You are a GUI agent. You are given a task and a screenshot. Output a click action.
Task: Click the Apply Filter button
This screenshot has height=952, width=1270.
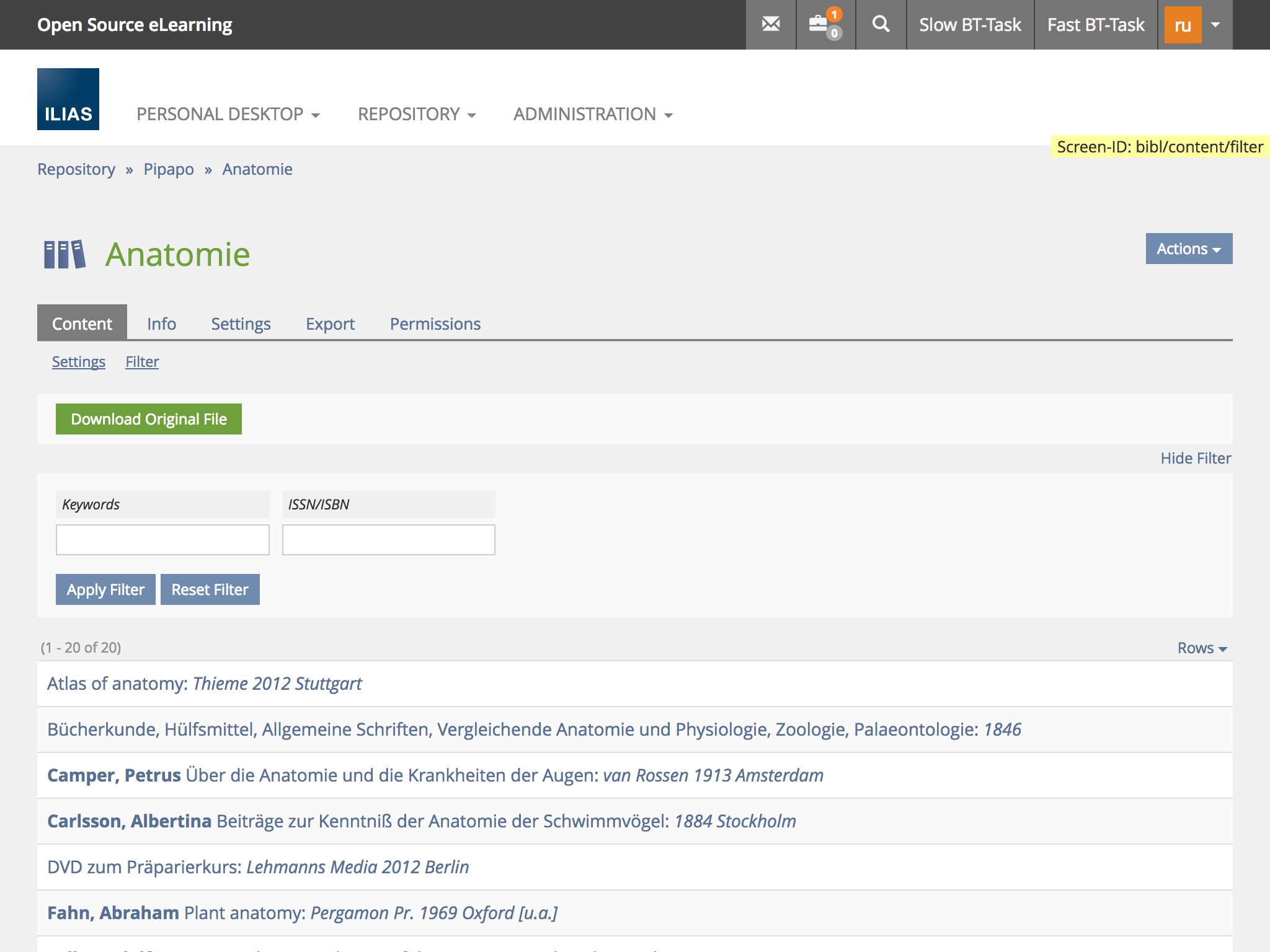(105, 589)
